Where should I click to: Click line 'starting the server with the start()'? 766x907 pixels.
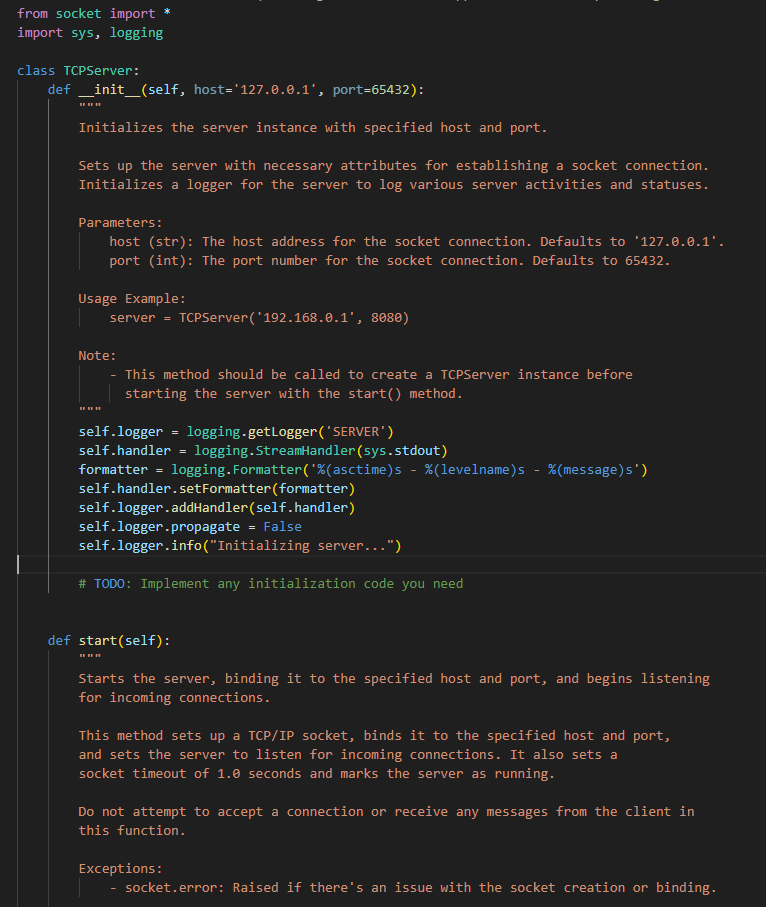294,394
